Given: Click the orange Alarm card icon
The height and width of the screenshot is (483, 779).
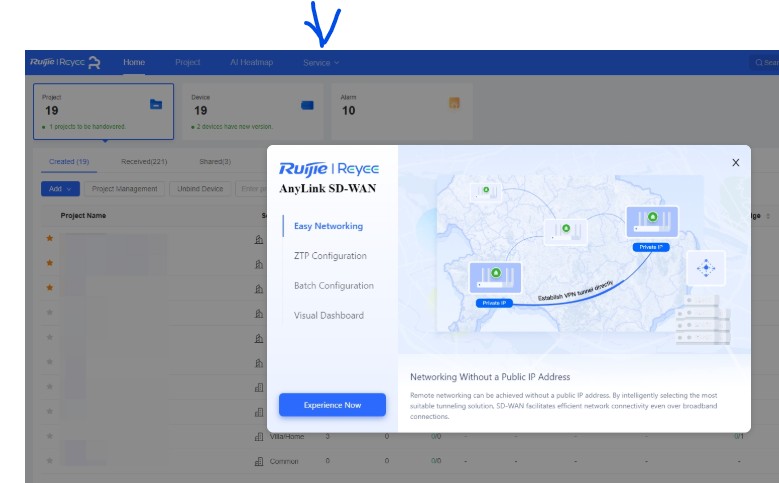Looking at the screenshot, I should point(454,103).
